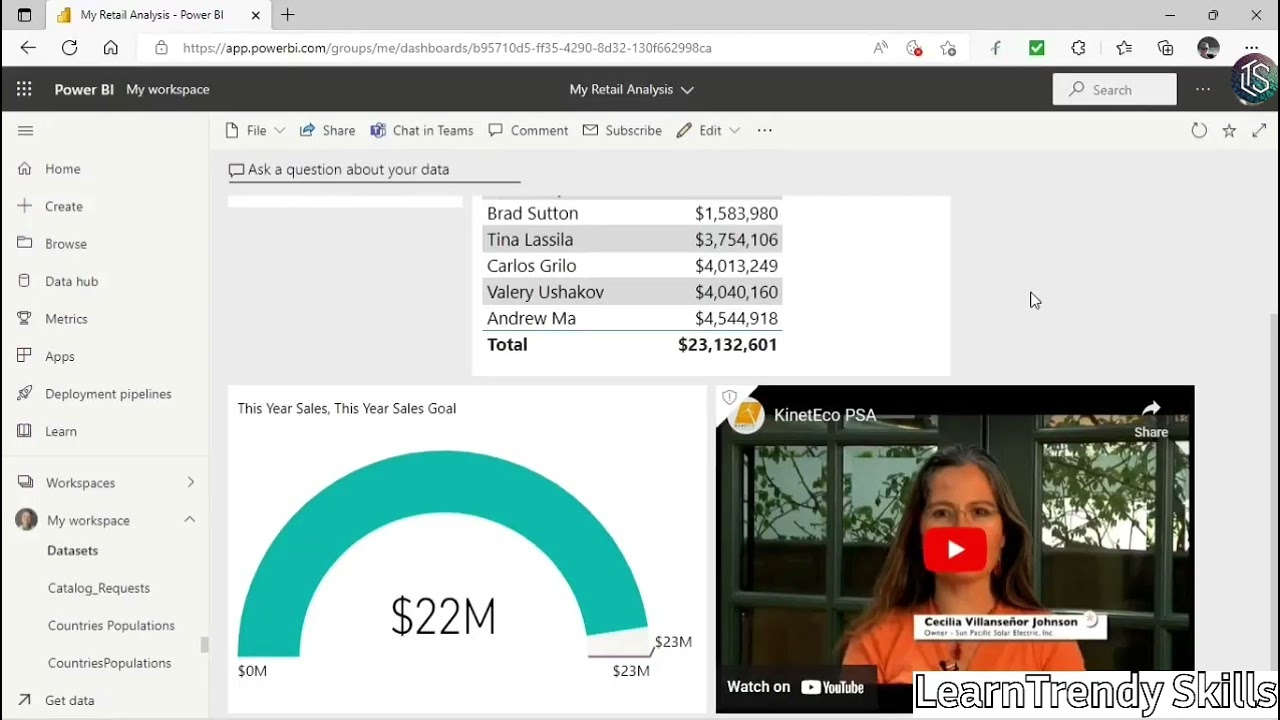The image size is (1280, 720).
Task: Select the Tina Lassila table row
Action: [x=632, y=239]
